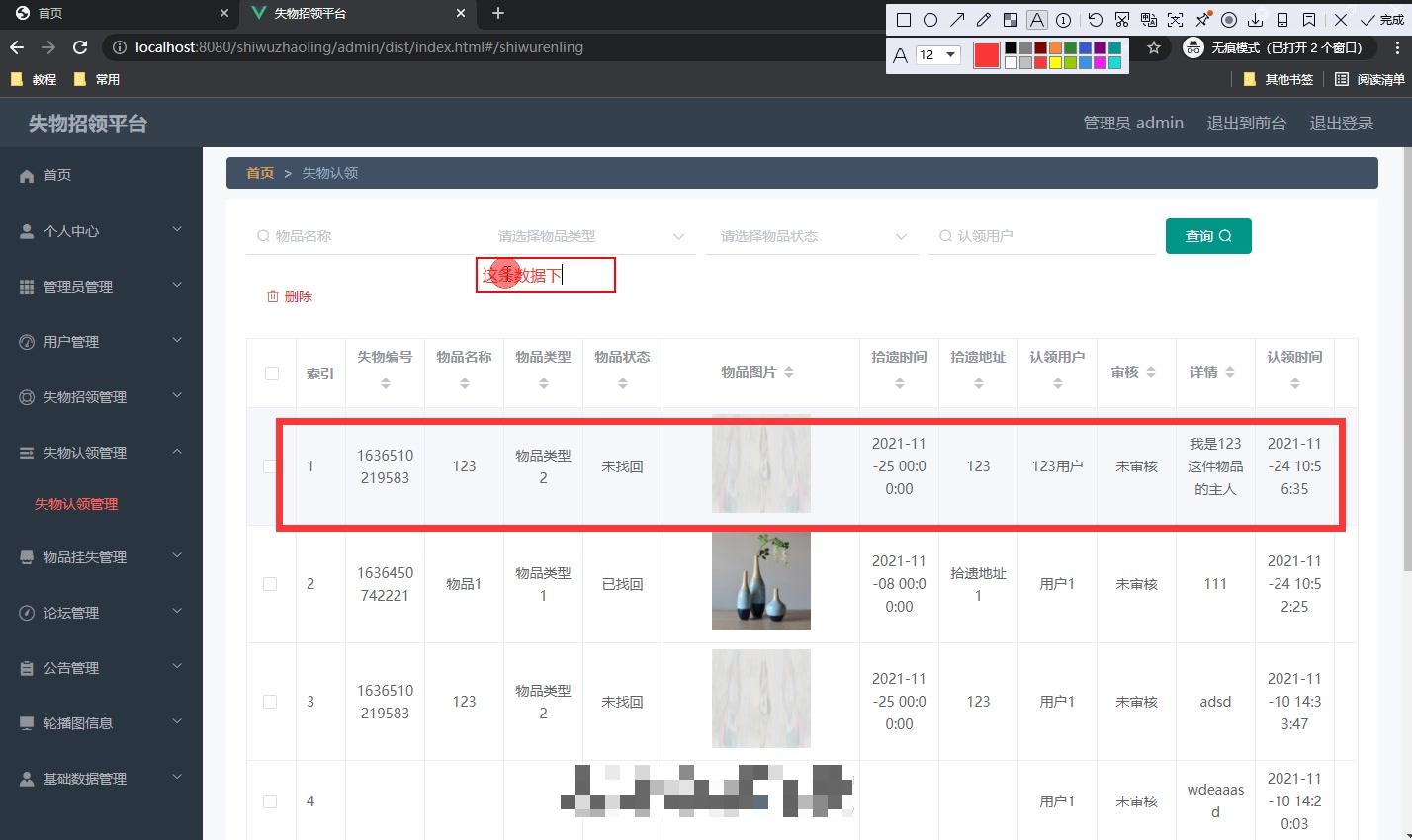The image size is (1412, 840).
Task: Open the 请选择物品状态 dropdown
Action: (811, 236)
